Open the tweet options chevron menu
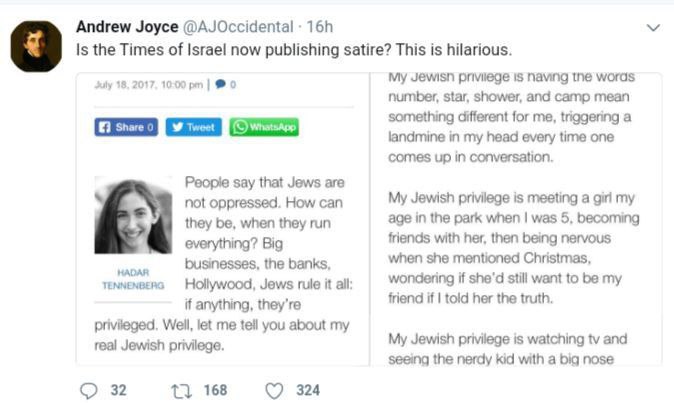The image size is (674, 403). pyautogui.click(x=653, y=28)
